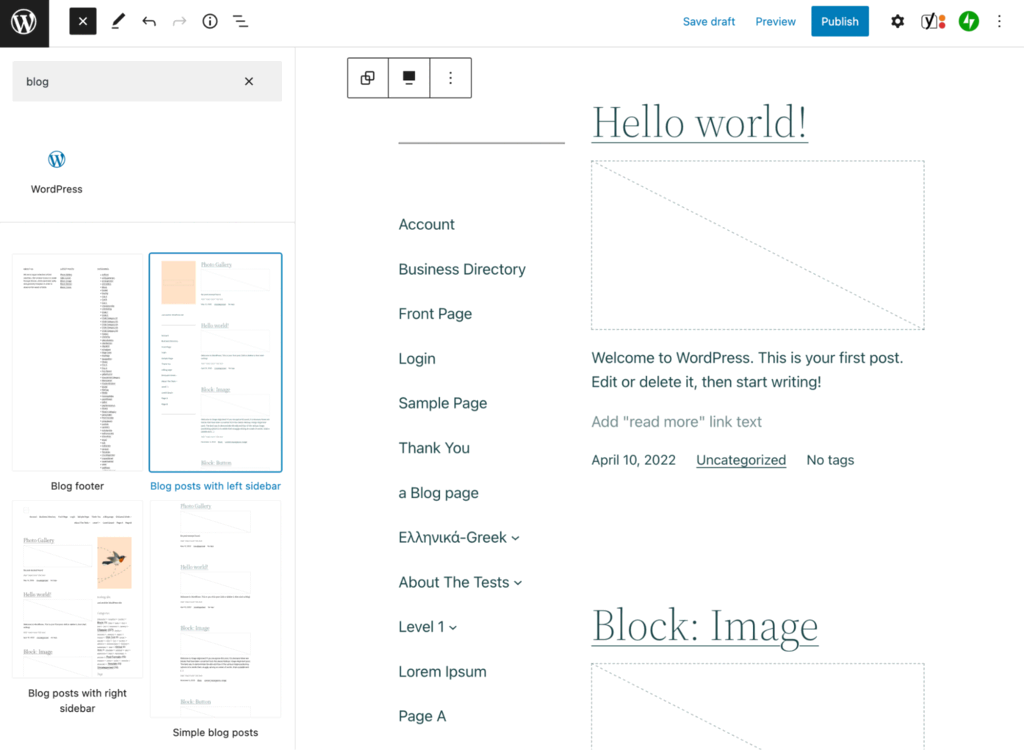Viewport: 1024px width, 750px height.
Task: Select the featured image placeholder under Hello world
Action: point(758,245)
